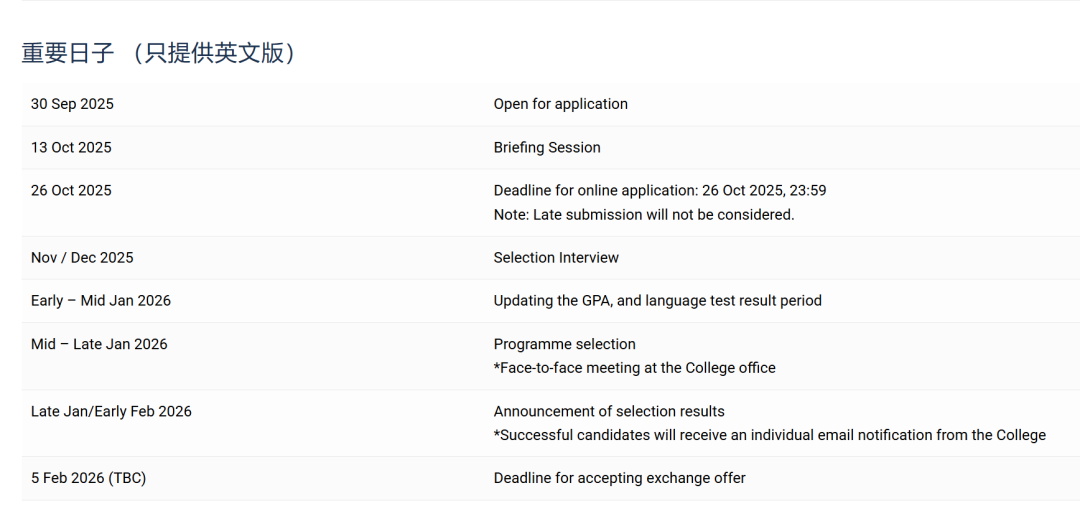Click the Late Jan/Early Feb 2026 cell
Viewport: 1080px width, 516px height.
click(111, 411)
